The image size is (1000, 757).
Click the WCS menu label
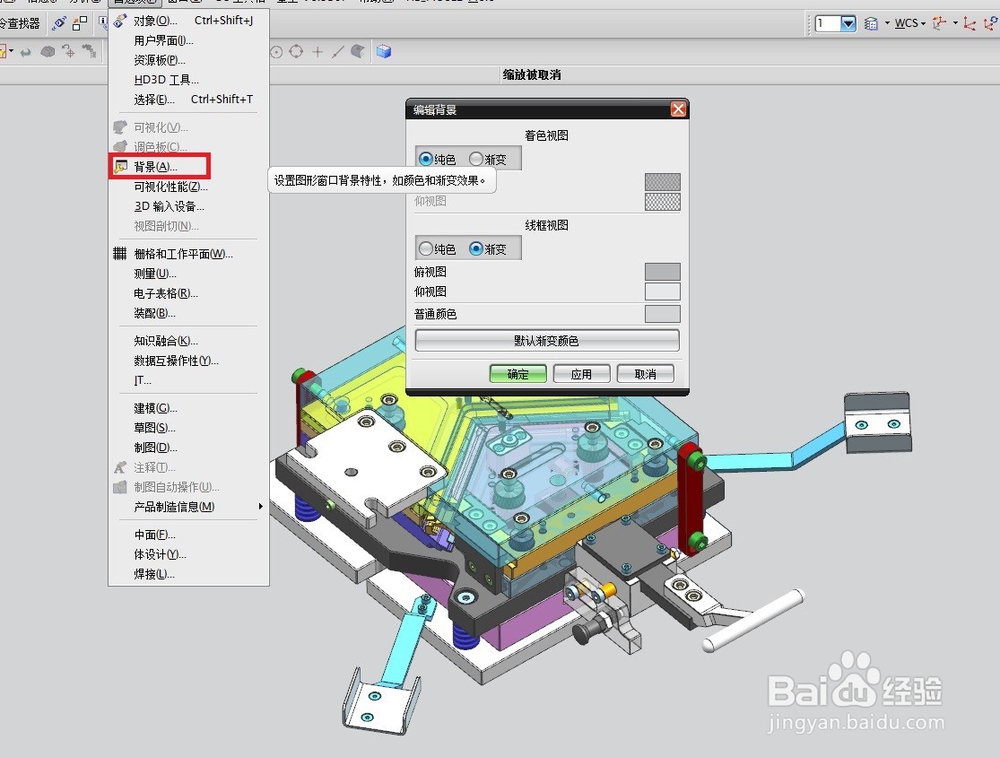[906, 24]
